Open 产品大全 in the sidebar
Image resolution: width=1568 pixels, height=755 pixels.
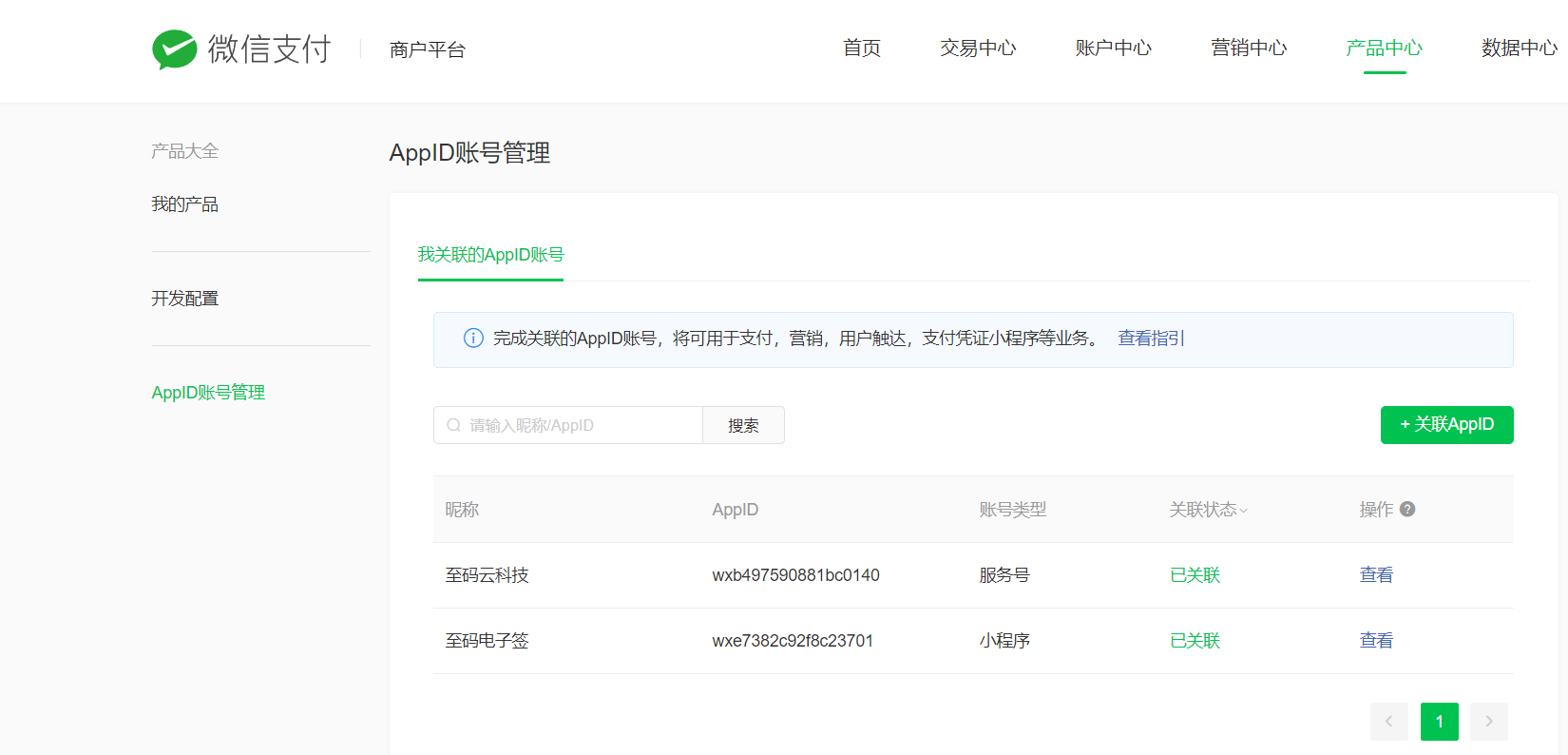coord(185,151)
